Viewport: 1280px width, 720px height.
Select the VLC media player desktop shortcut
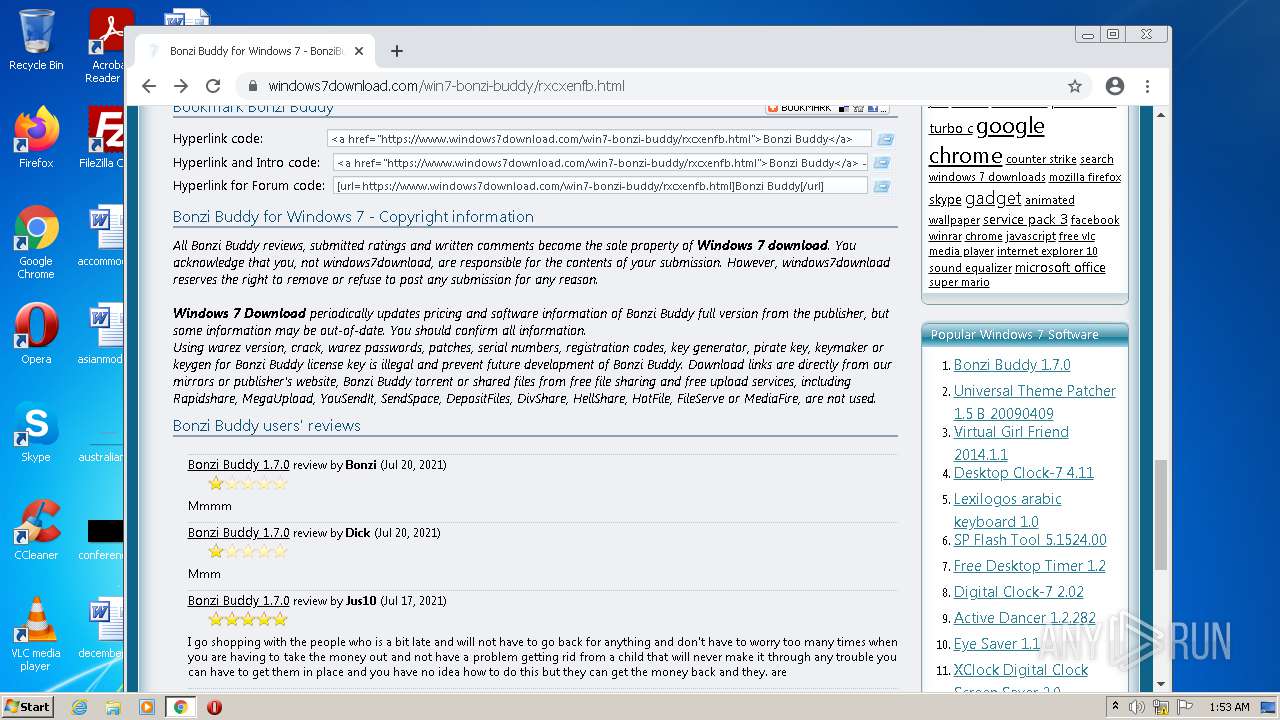tap(36, 634)
